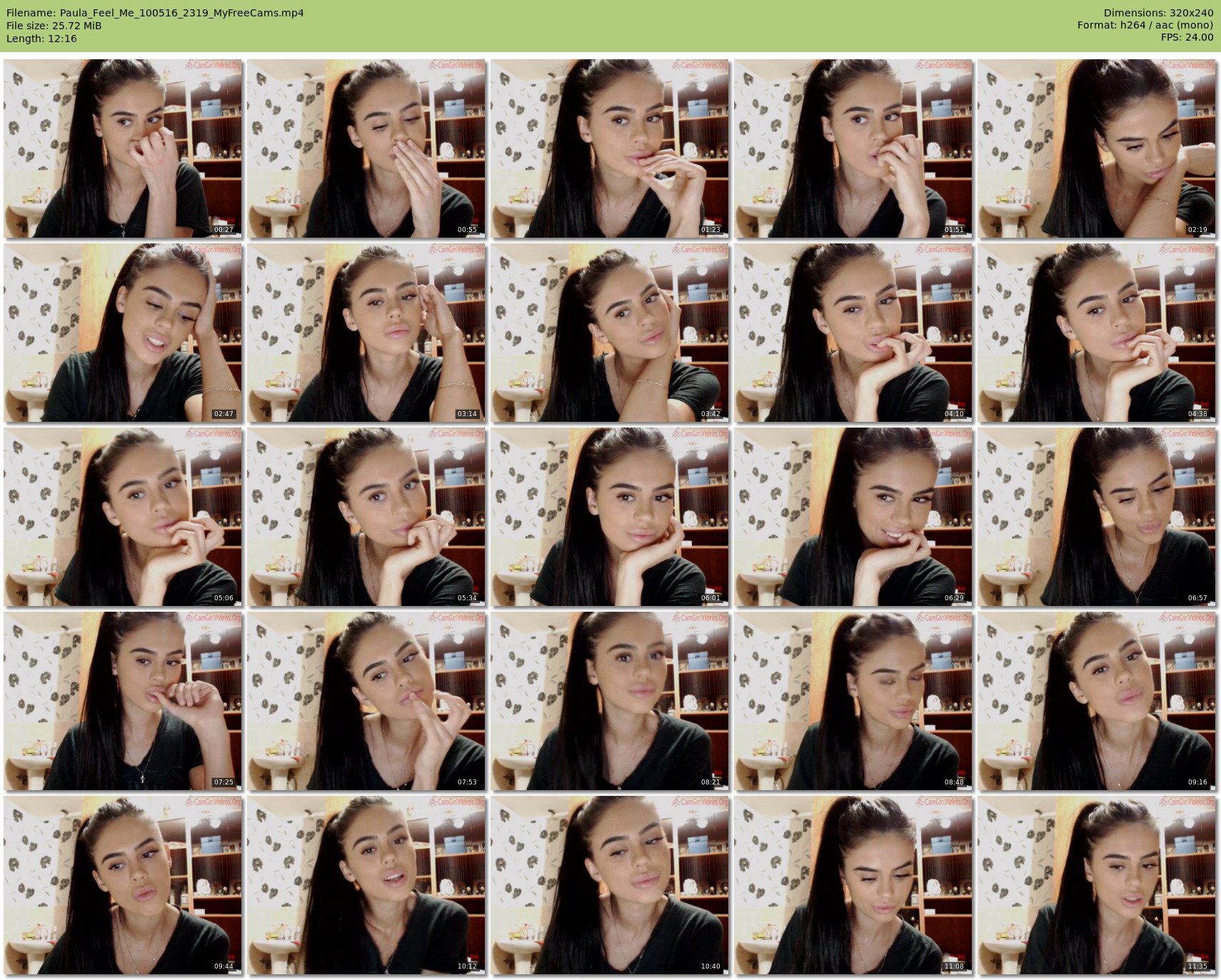Select the thumbnail timestamped 00:55

tap(366, 148)
